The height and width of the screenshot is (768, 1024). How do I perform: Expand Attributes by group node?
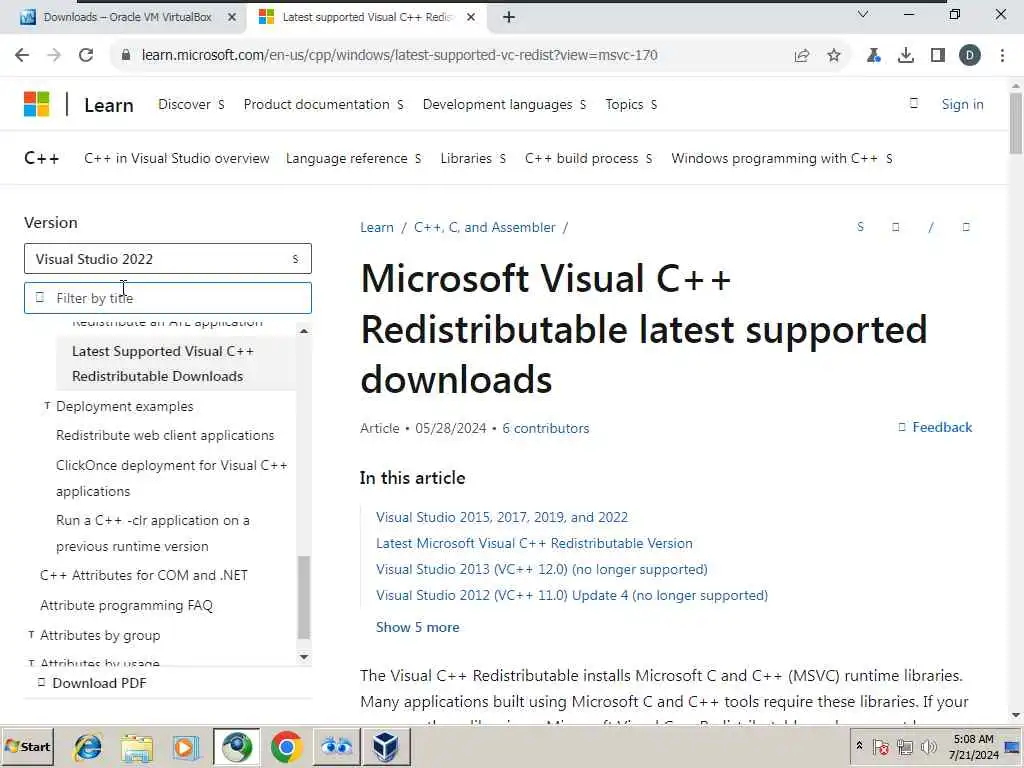pos(31,635)
